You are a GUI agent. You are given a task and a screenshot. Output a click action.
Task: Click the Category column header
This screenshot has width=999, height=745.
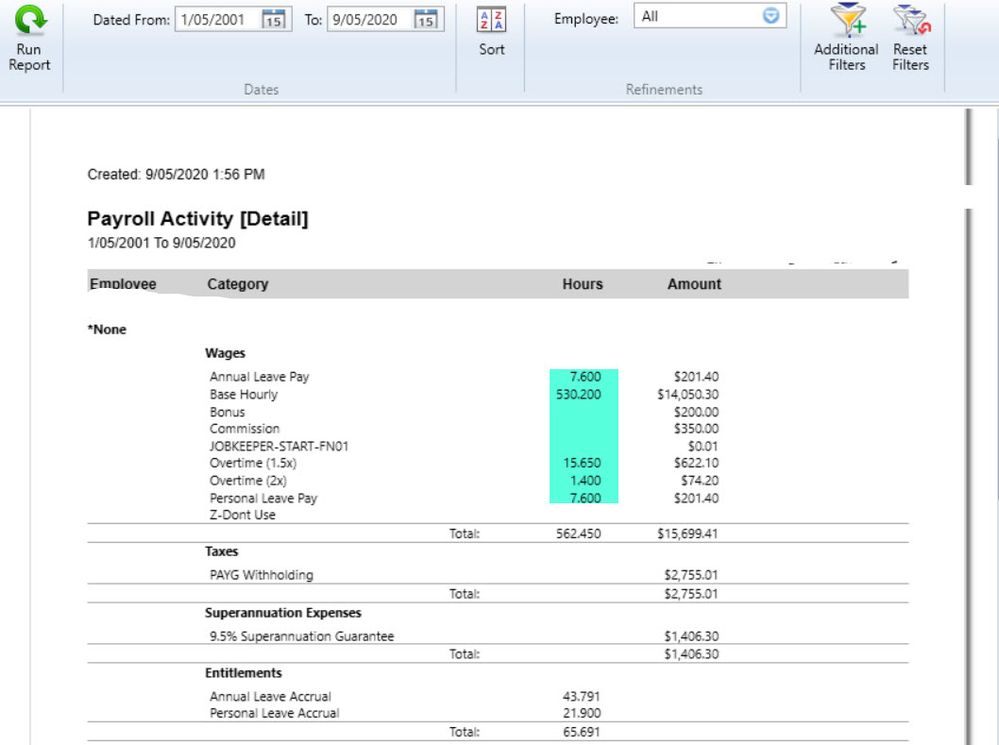click(237, 284)
